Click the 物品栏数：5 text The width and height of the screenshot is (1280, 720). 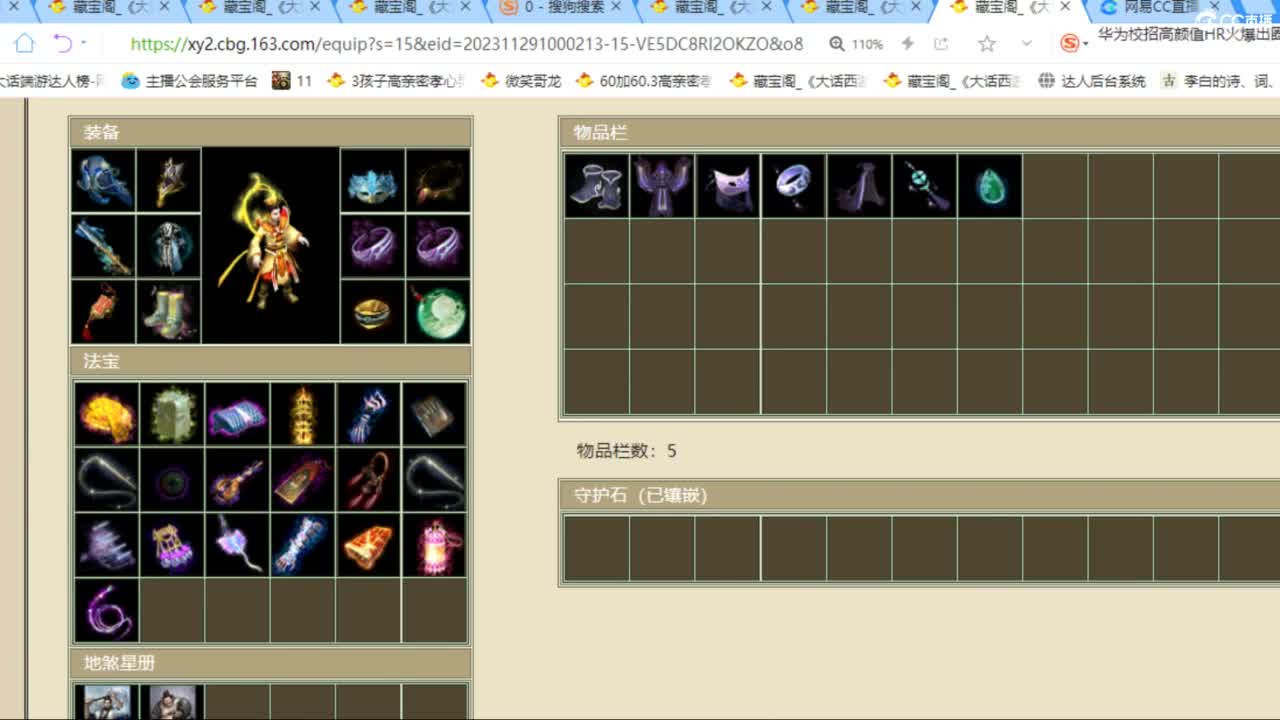click(626, 451)
